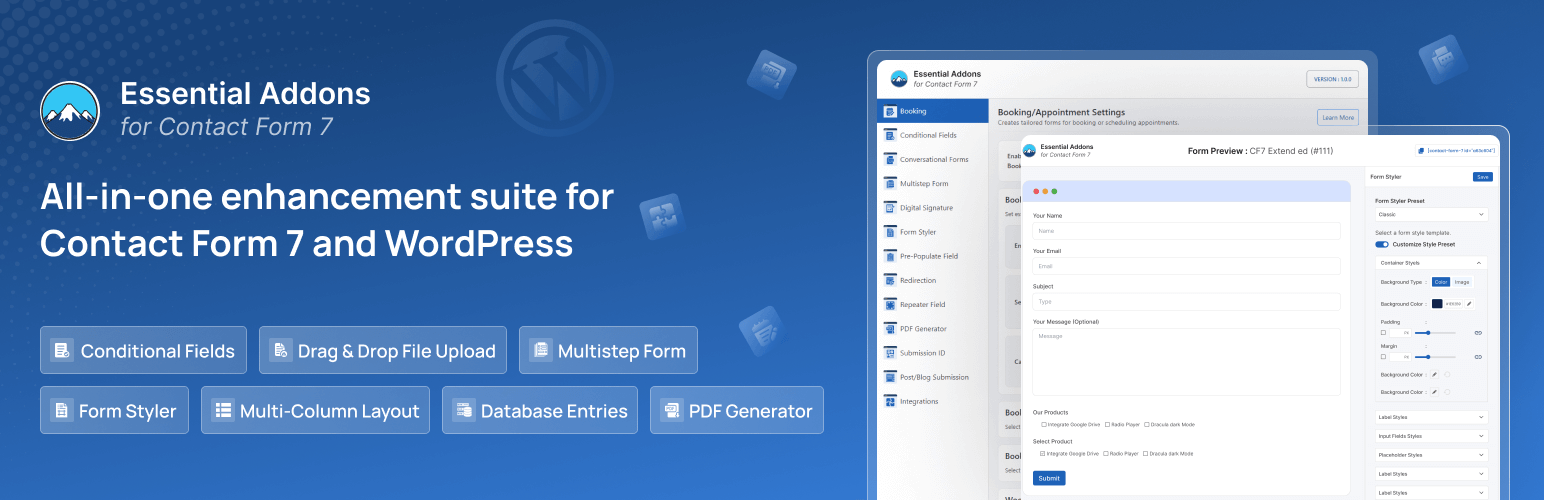
Task: Check Radio Player under Our Products
Action: coord(1106,424)
